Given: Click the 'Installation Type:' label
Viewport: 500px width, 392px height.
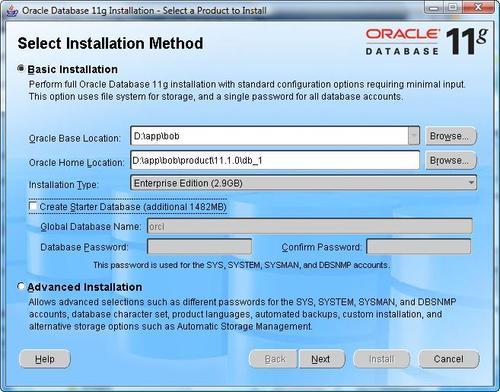Looking at the screenshot, I should (x=63, y=184).
